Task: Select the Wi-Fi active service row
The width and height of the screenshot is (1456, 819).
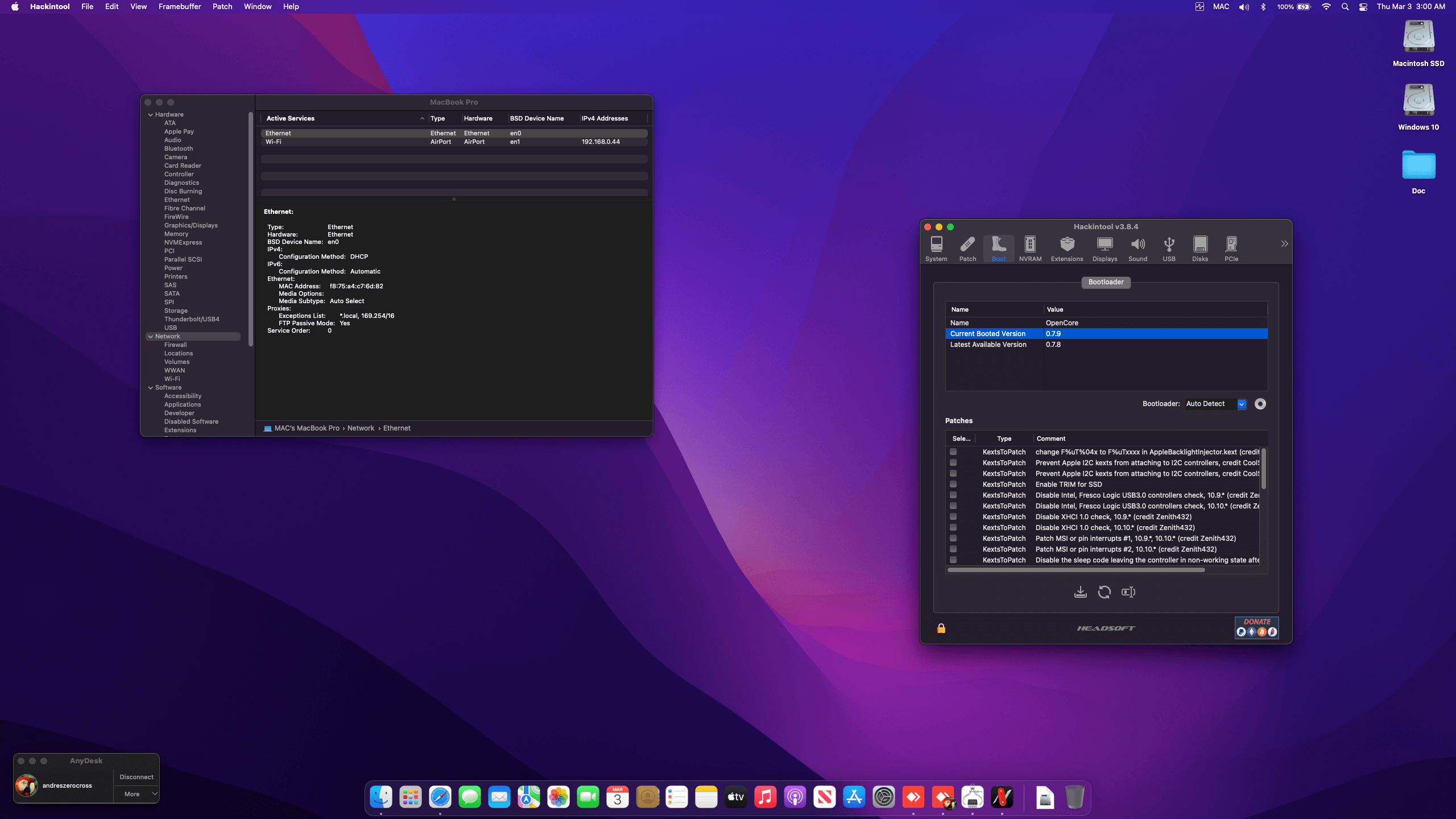Action: click(x=454, y=142)
